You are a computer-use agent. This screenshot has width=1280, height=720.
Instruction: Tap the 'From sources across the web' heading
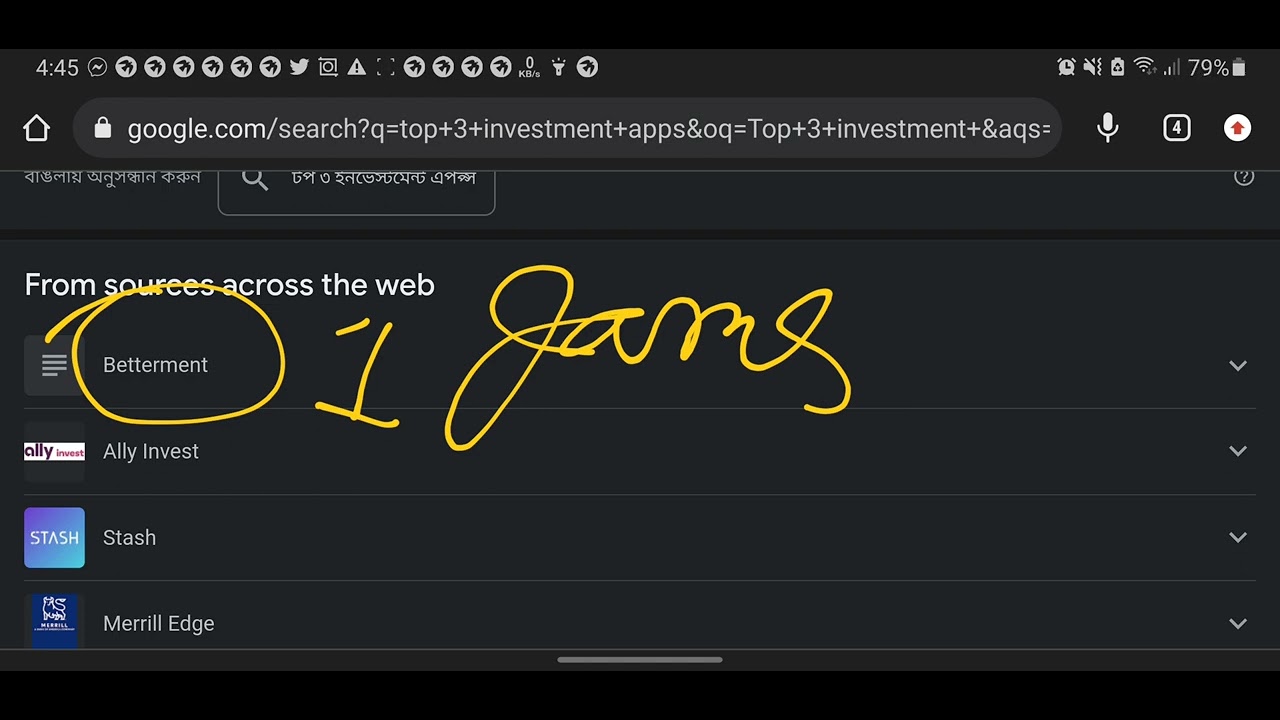pyautogui.click(x=229, y=285)
